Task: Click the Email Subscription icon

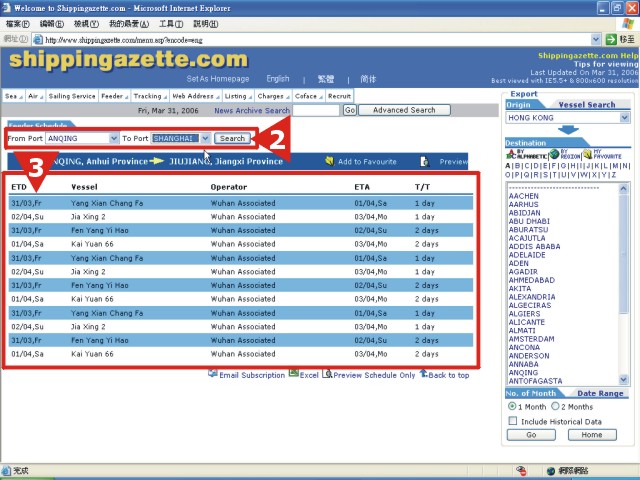Action: pos(212,373)
